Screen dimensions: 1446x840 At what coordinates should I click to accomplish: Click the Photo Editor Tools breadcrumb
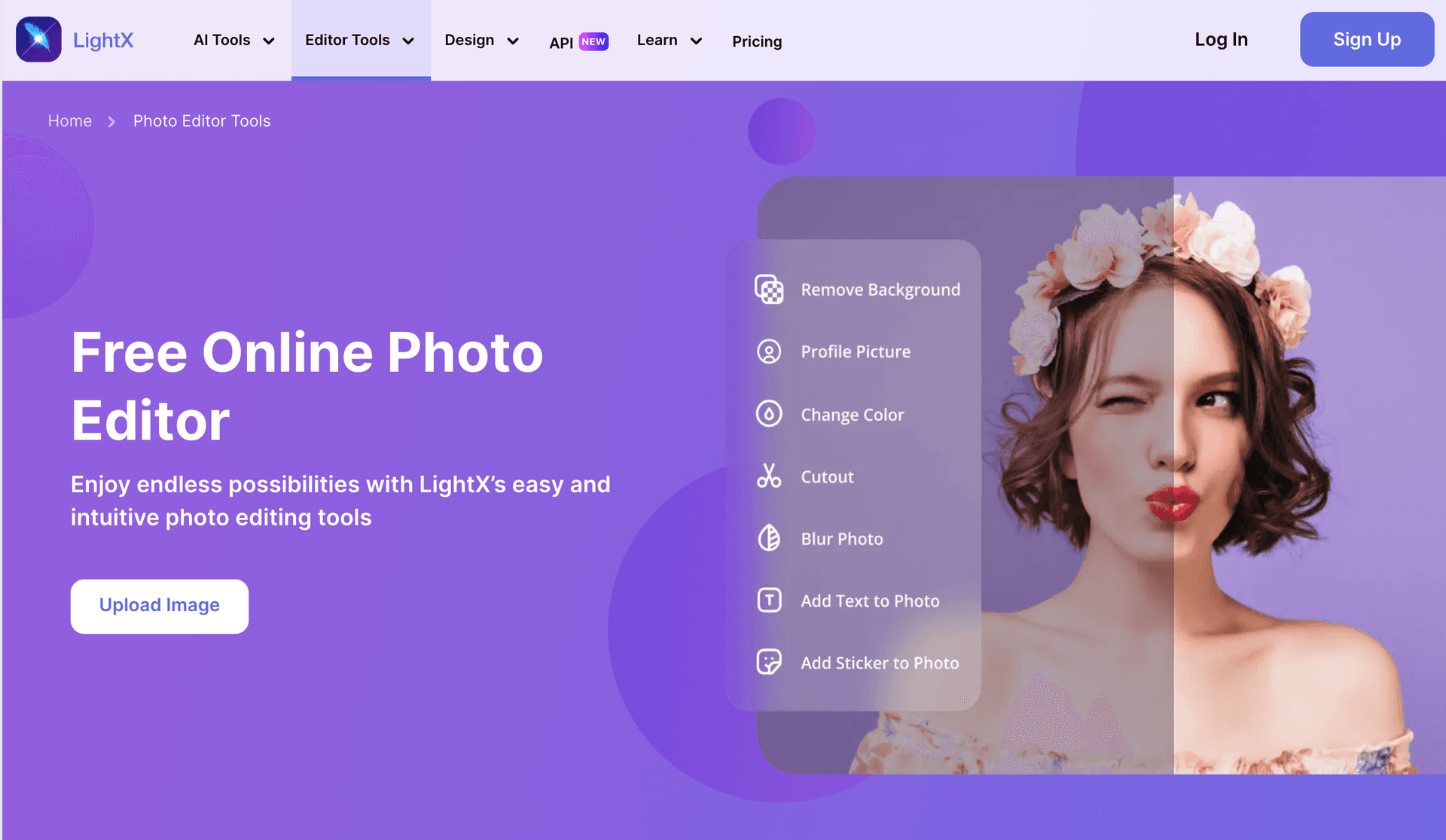coord(202,121)
